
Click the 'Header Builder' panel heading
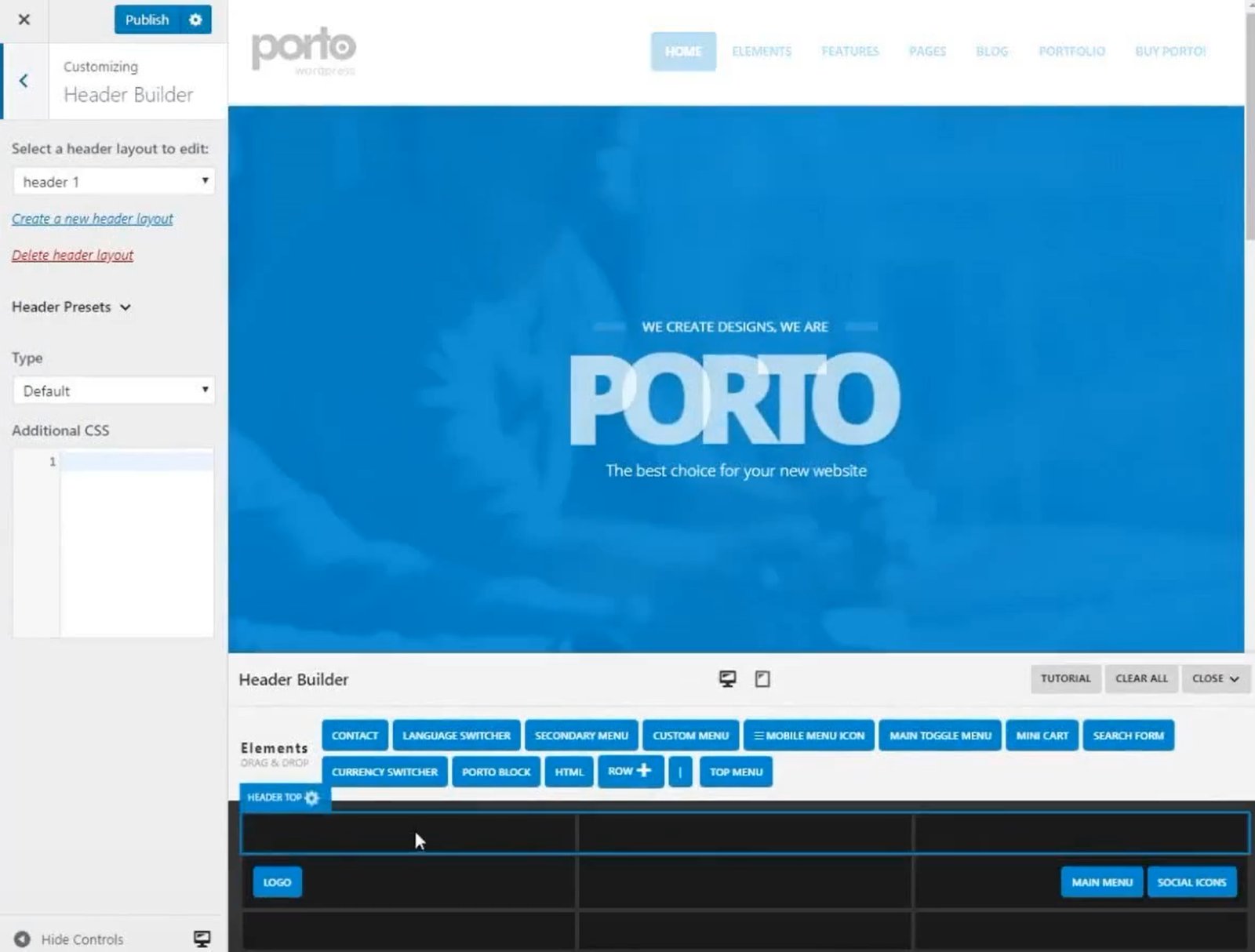(293, 679)
